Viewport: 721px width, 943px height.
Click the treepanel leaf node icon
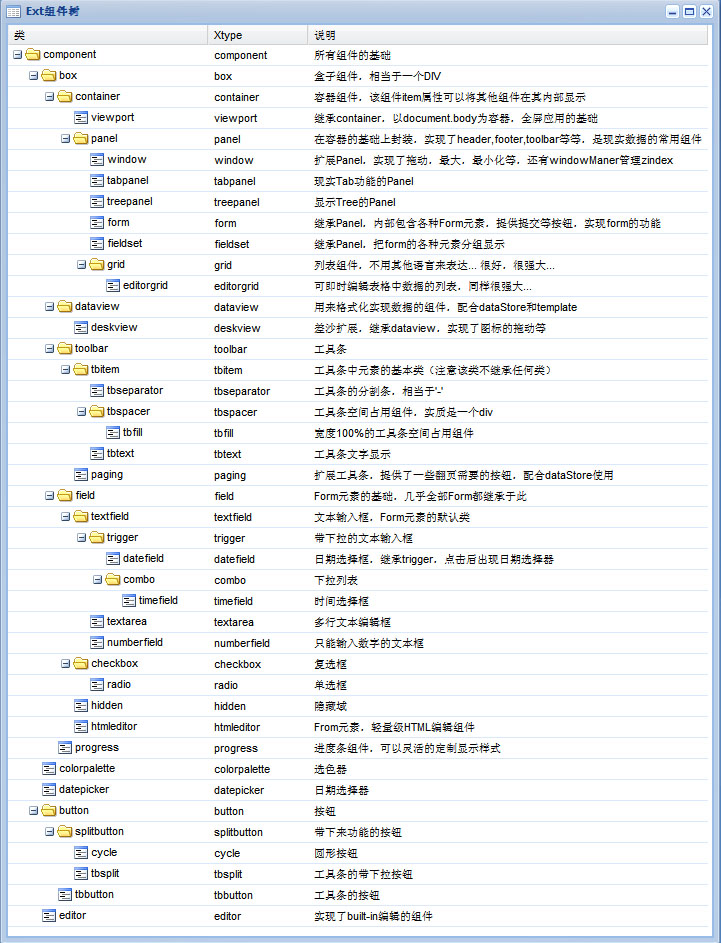pyautogui.click(x=97, y=202)
